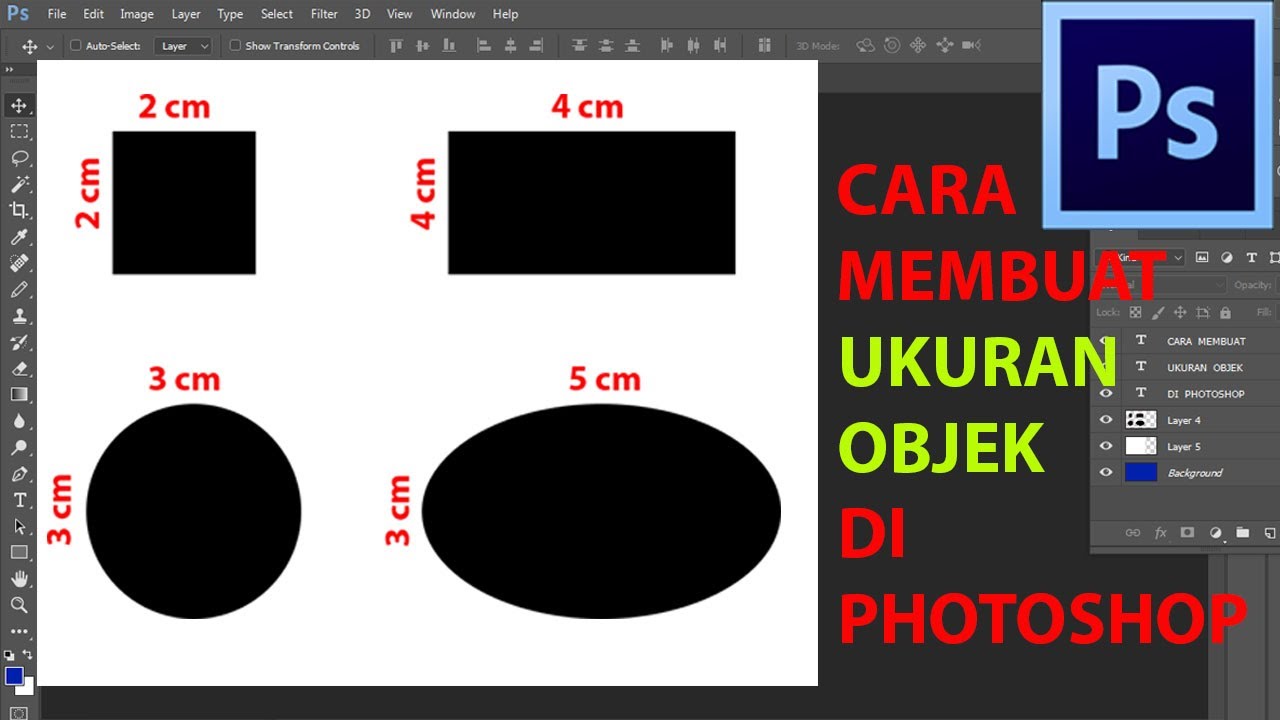Select the Hand tool

click(19, 578)
